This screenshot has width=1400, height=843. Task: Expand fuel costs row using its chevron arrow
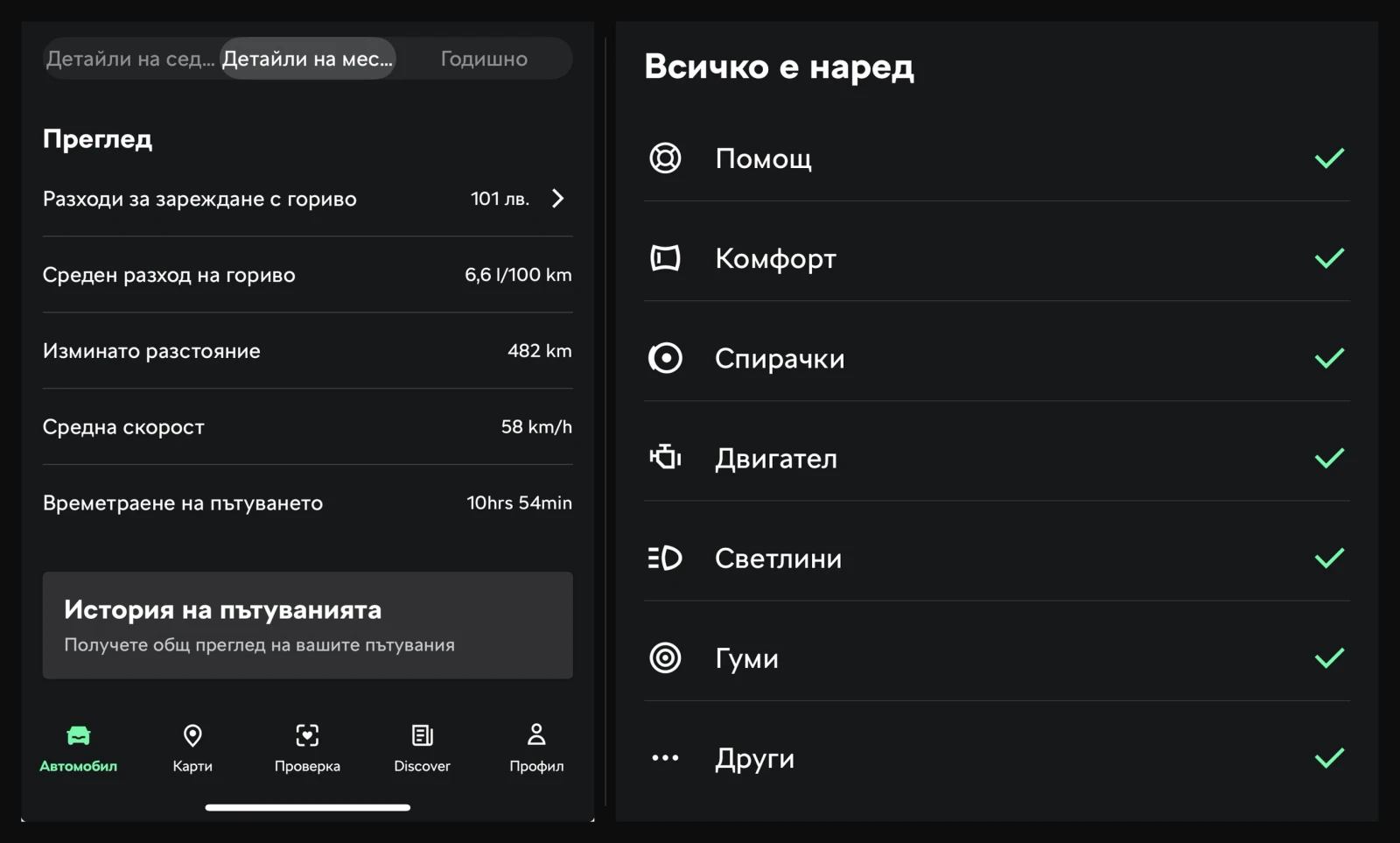click(558, 199)
